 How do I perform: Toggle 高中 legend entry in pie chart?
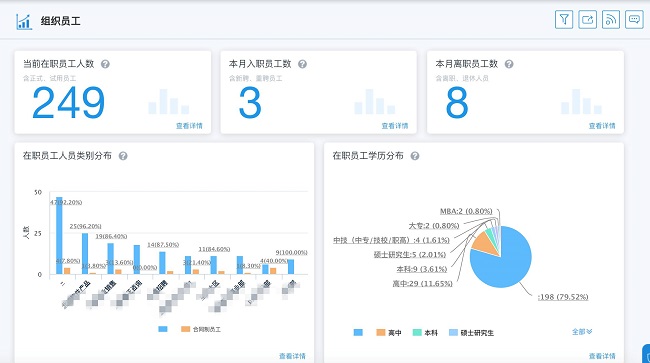pos(389,332)
